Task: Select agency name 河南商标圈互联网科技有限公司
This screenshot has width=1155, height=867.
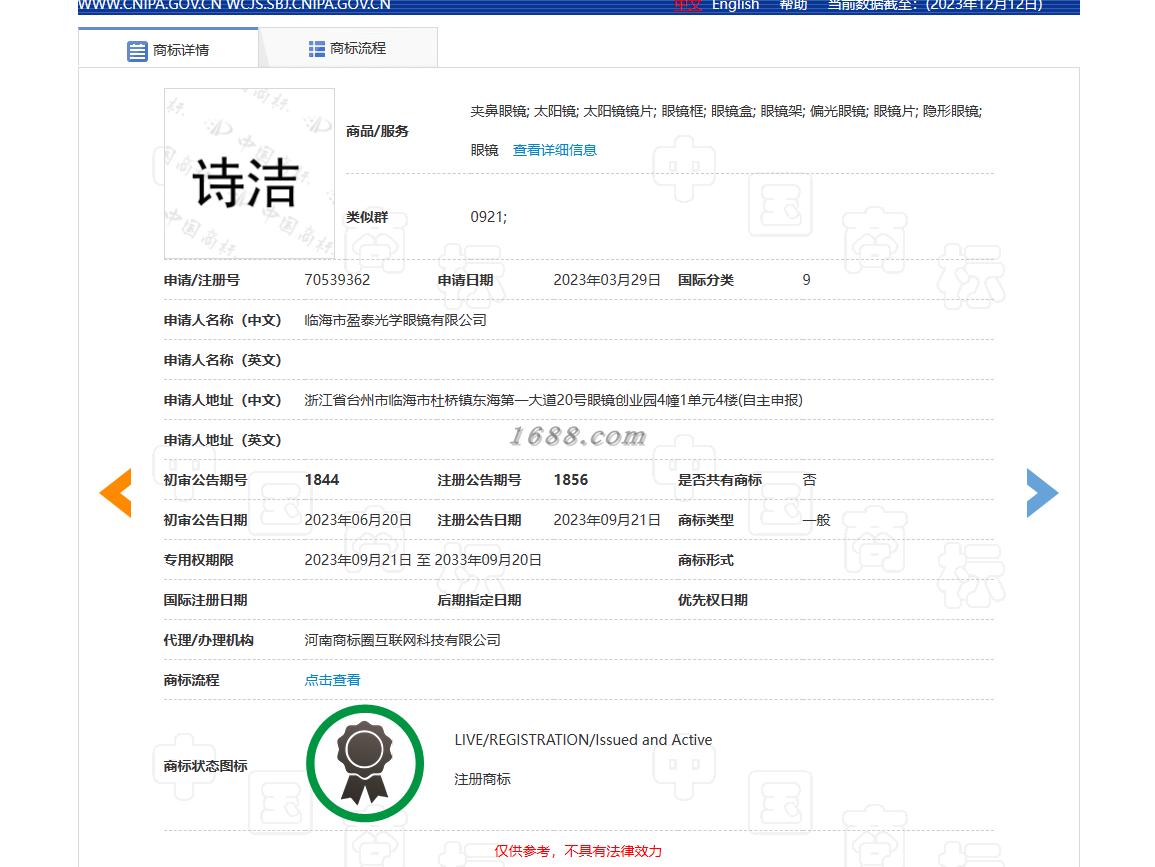Action: point(402,640)
